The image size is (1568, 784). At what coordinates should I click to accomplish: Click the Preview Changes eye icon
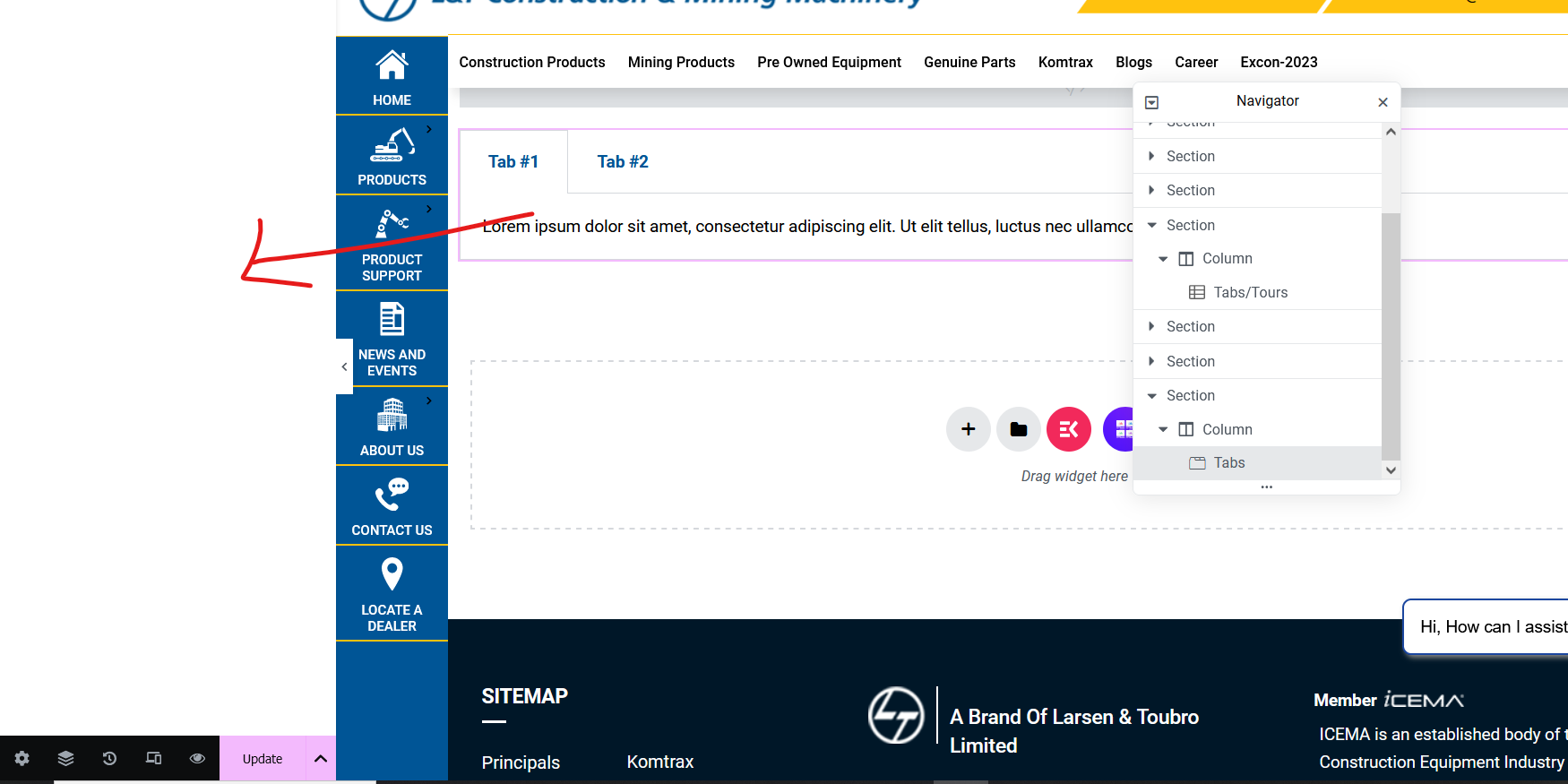(x=197, y=758)
